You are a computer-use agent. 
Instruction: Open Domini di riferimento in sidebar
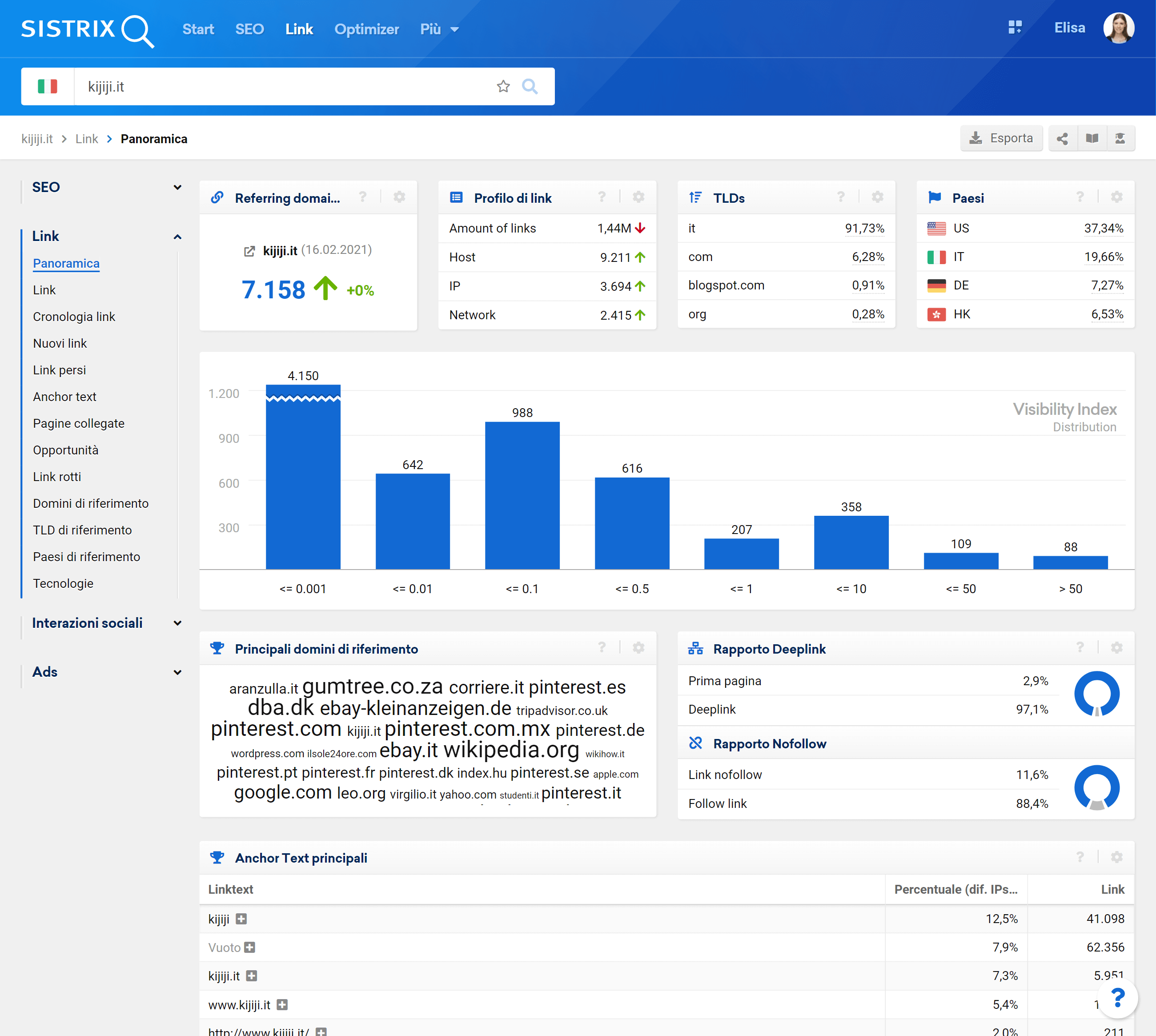[x=91, y=503]
